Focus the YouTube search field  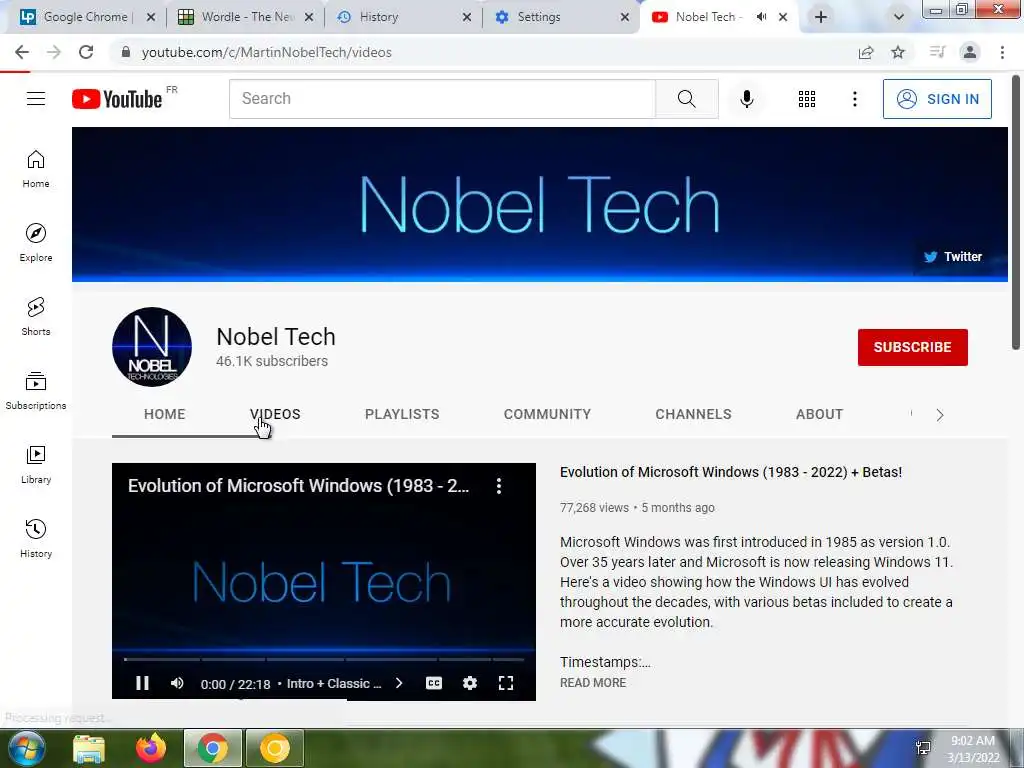coord(442,99)
